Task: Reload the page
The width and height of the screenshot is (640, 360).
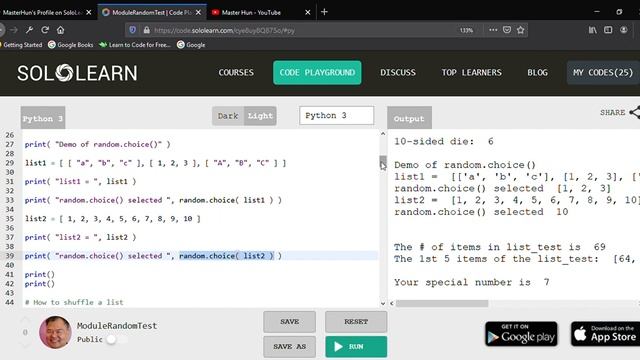Action: [45, 30]
